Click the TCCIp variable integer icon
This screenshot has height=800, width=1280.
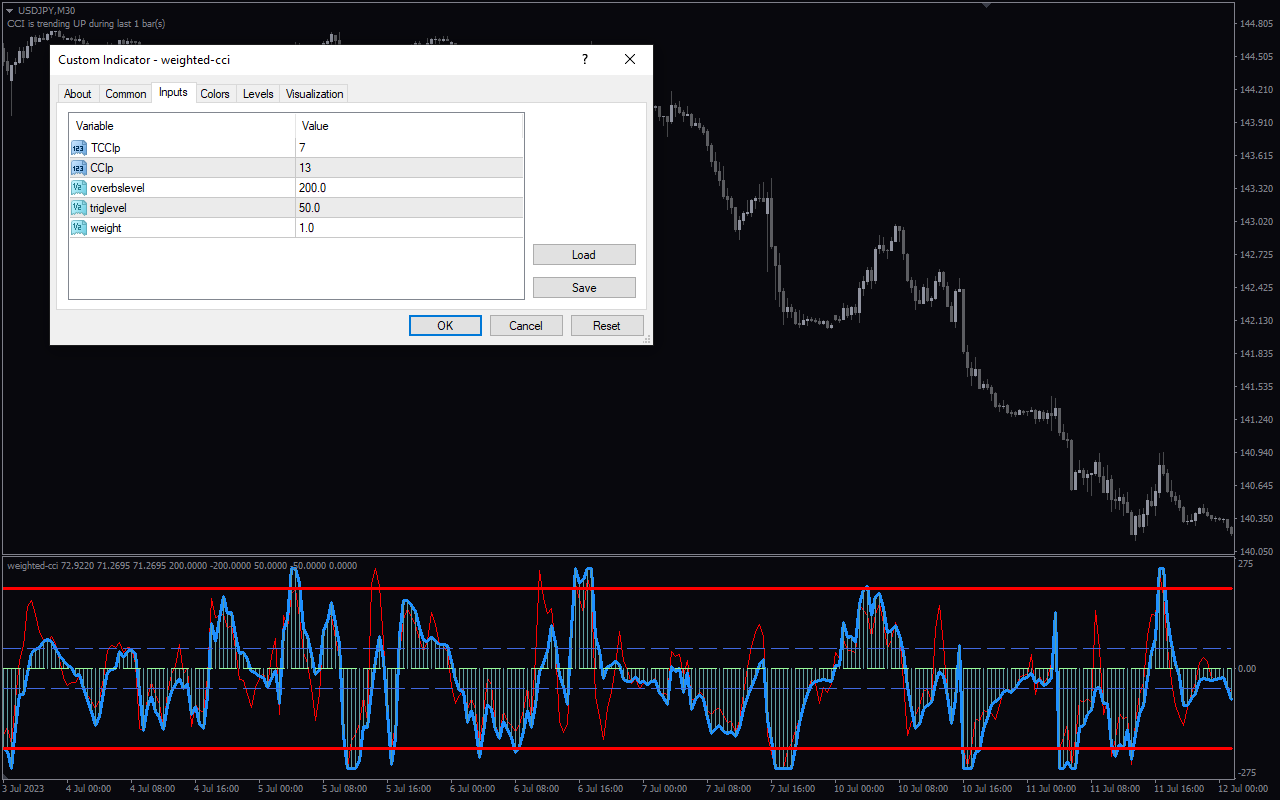[x=78, y=148]
